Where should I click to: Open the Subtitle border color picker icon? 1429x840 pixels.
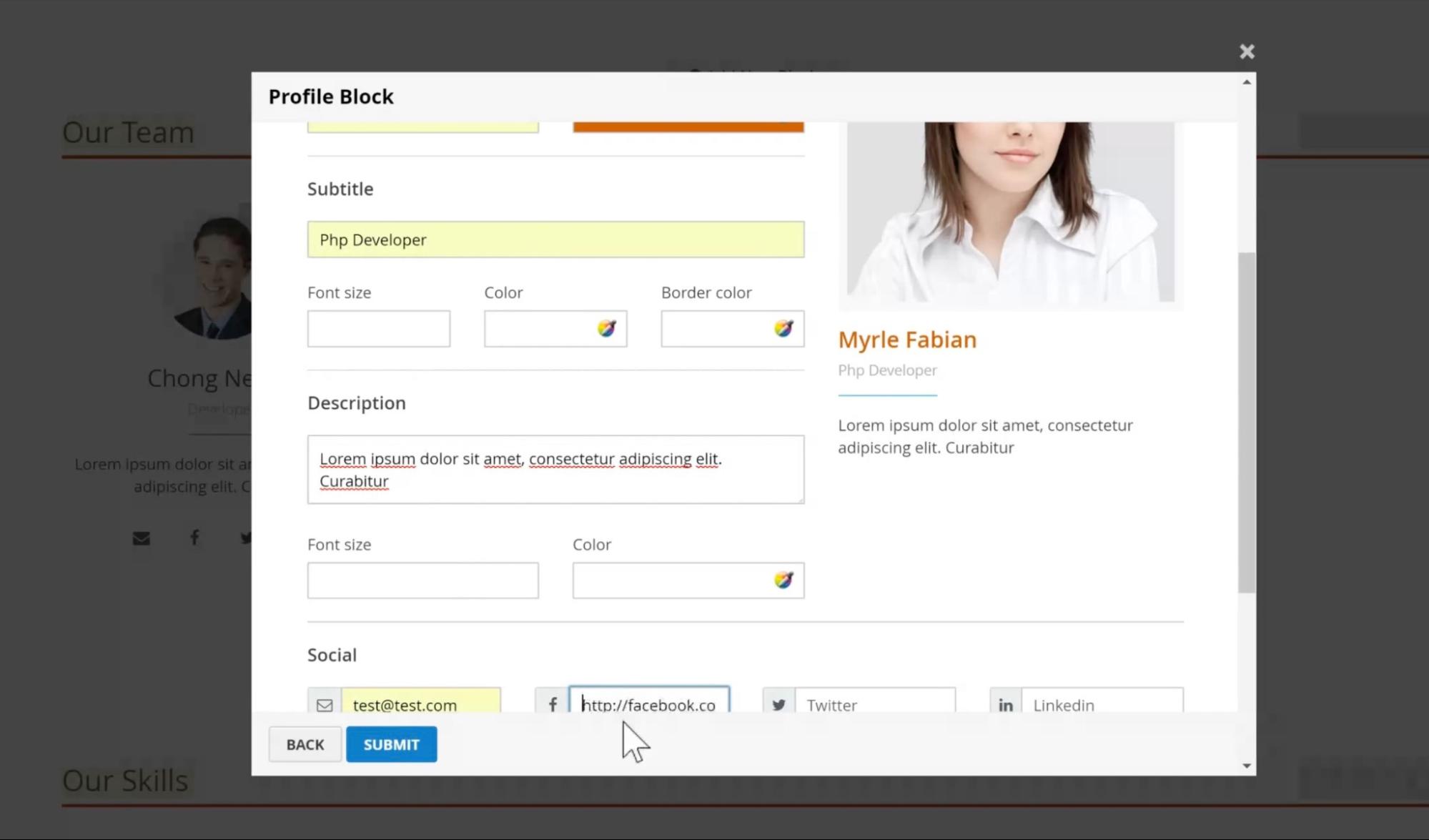(x=783, y=328)
